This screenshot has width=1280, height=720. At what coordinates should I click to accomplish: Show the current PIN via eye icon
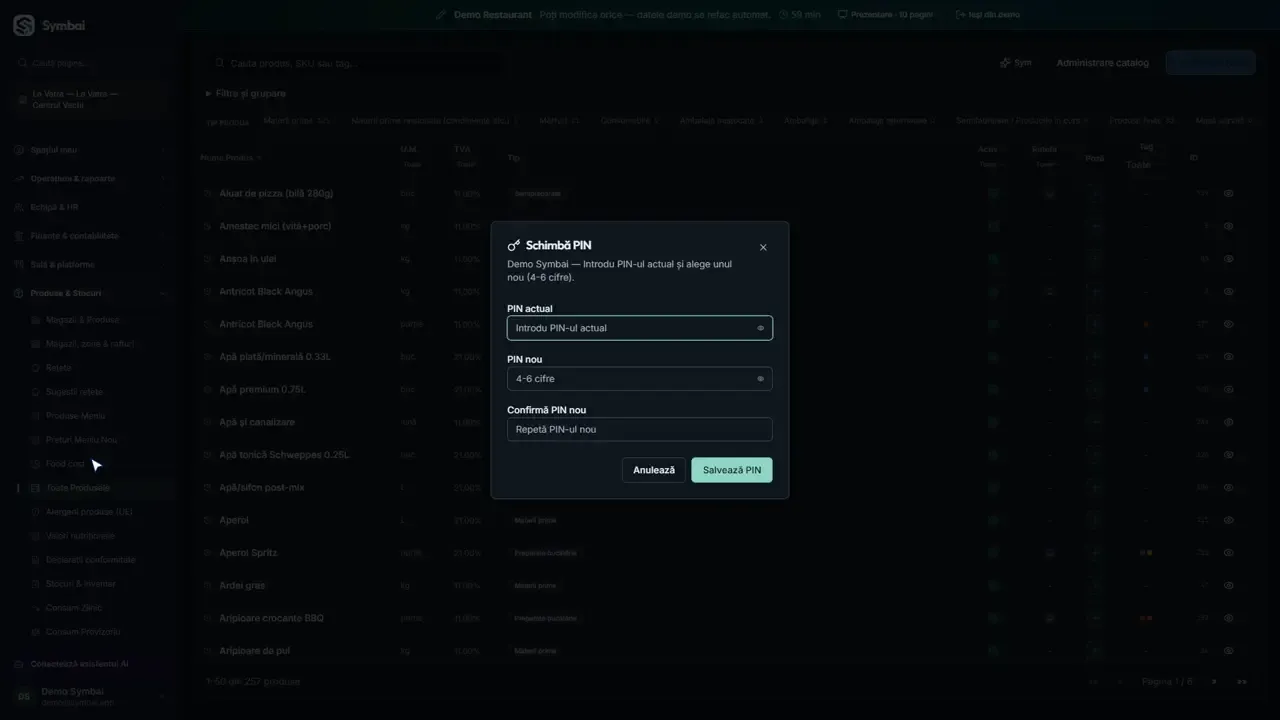[760, 328]
